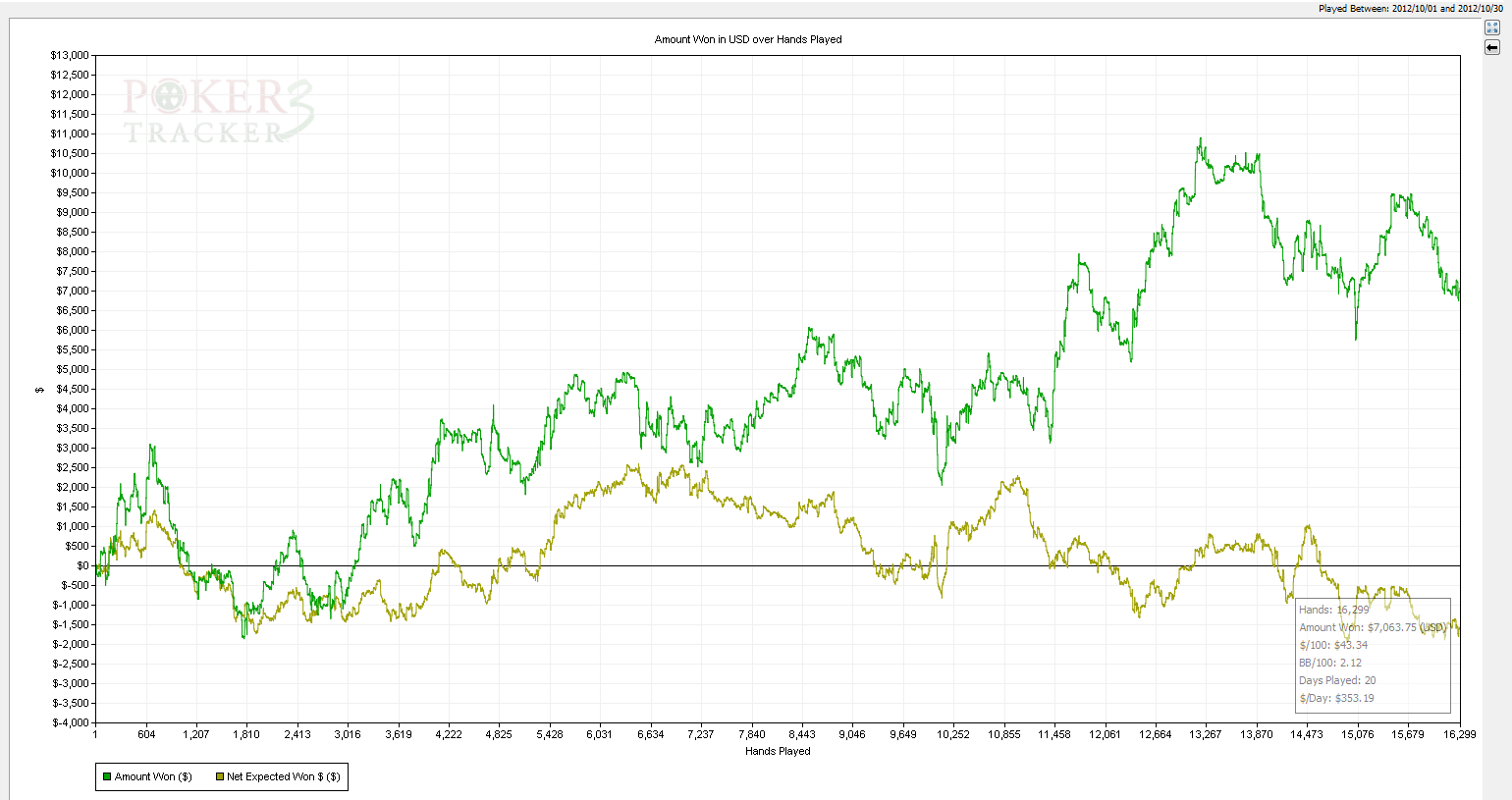Click the 16,299 x-axis tick label
Image resolution: width=1512 pixels, height=800 pixels.
(1459, 734)
